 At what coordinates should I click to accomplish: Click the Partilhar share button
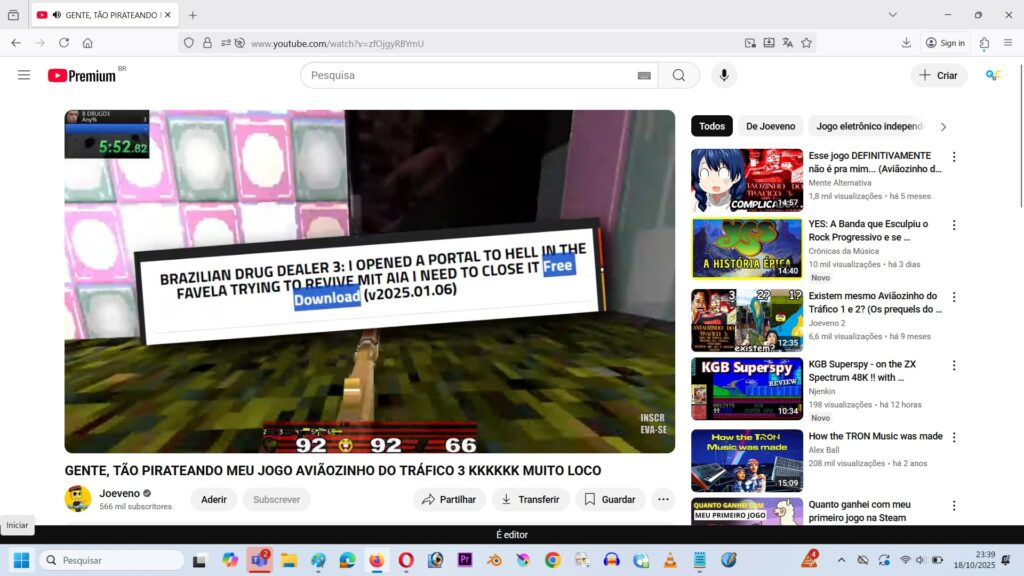point(449,499)
